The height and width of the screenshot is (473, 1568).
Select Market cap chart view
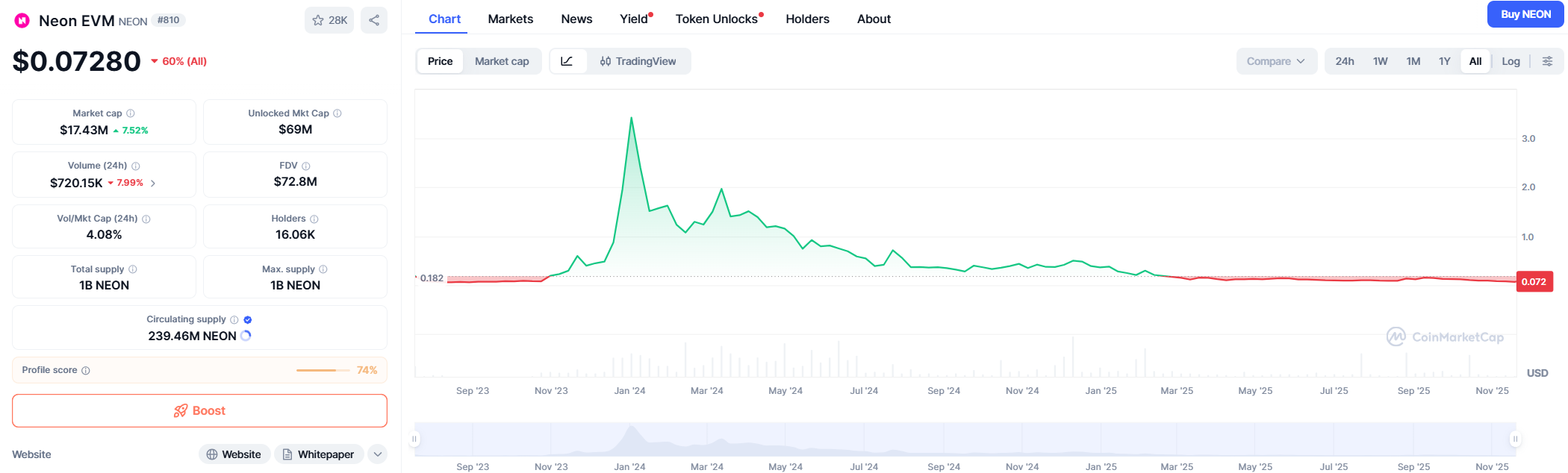(502, 61)
